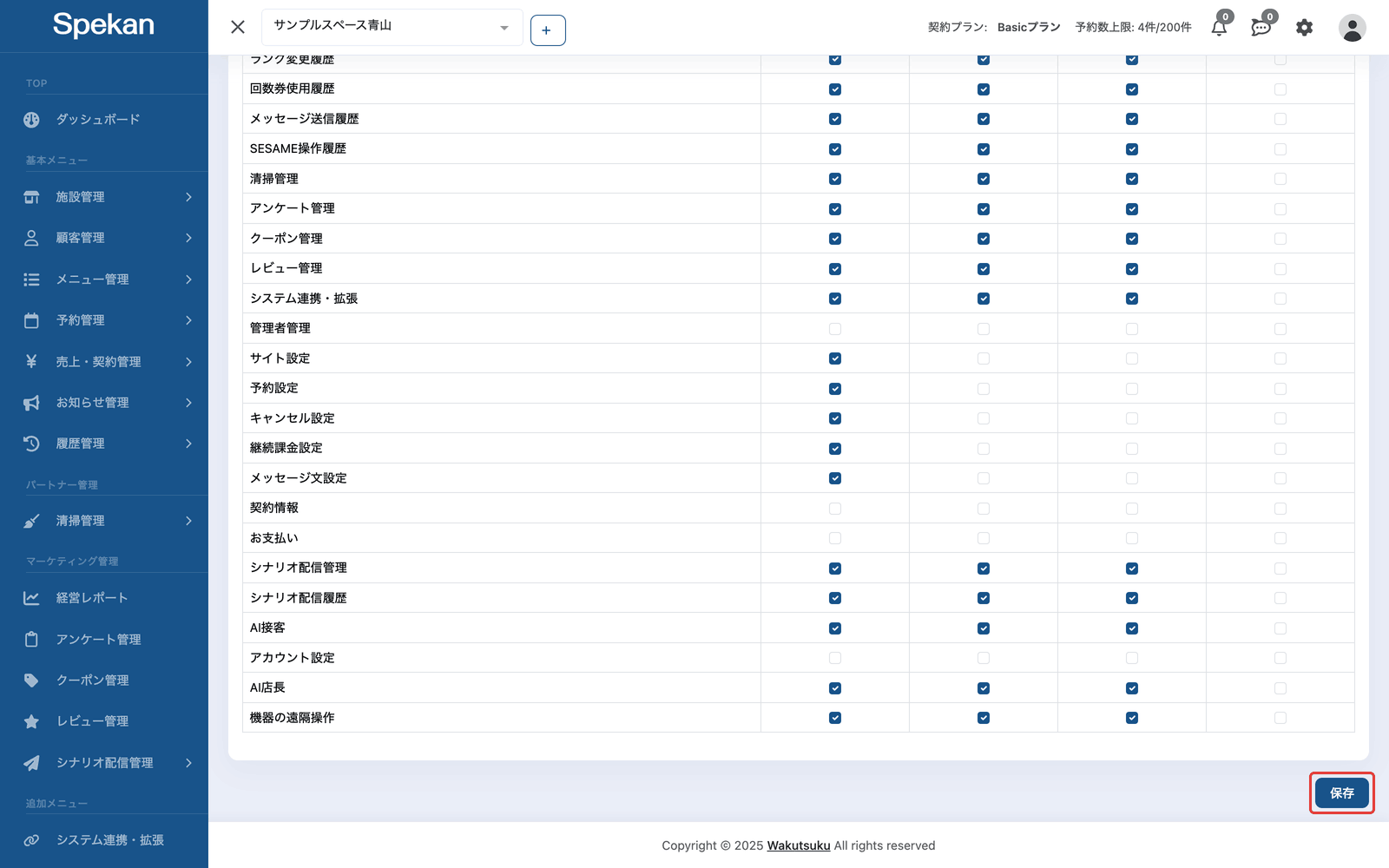Open the サンプルスペース青山 space dropdown
The height and width of the screenshot is (868, 1389).
click(392, 27)
